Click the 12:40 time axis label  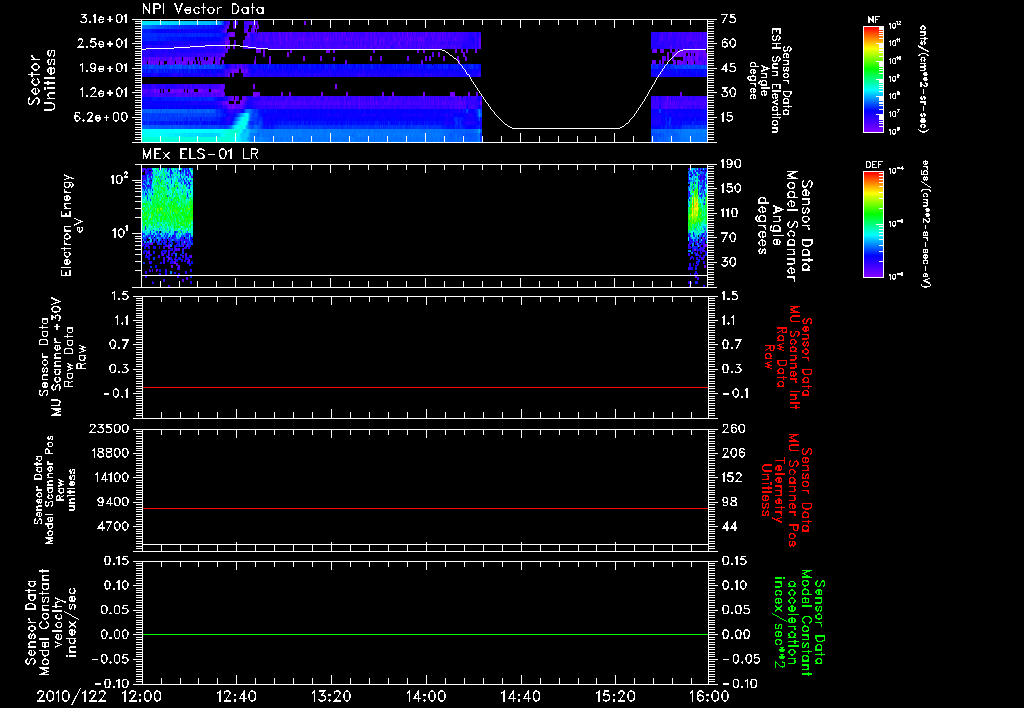[x=236, y=696]
